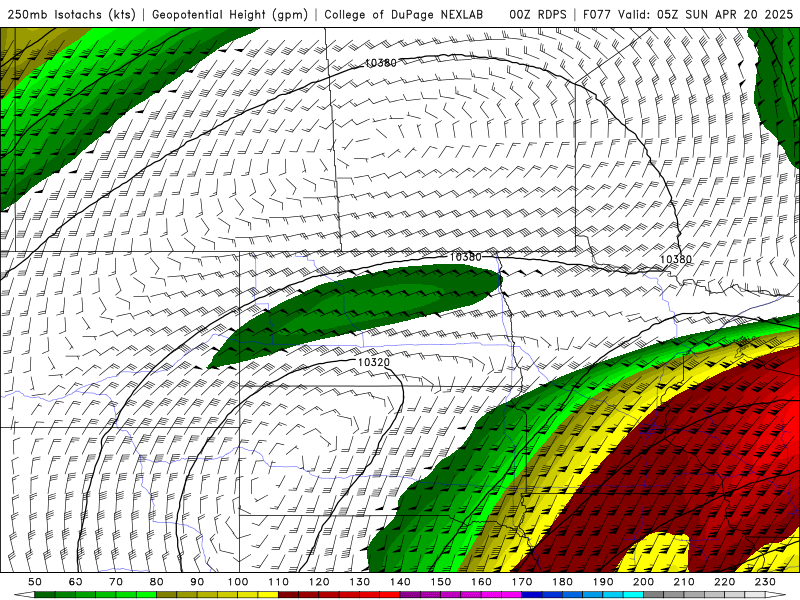
Task: Click the color scale value 50
Action: (35, 582)
